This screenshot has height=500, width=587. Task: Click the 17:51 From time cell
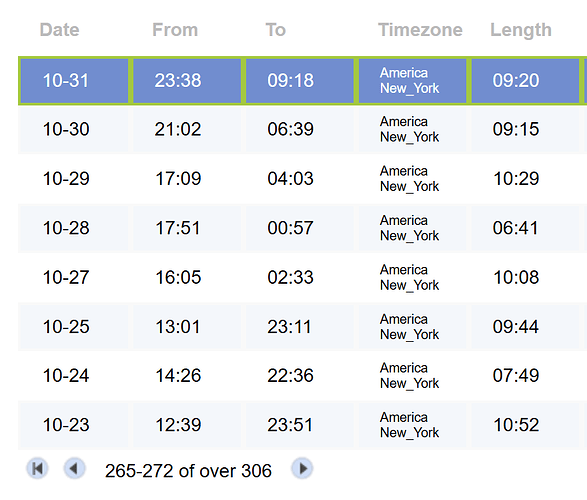187,228
